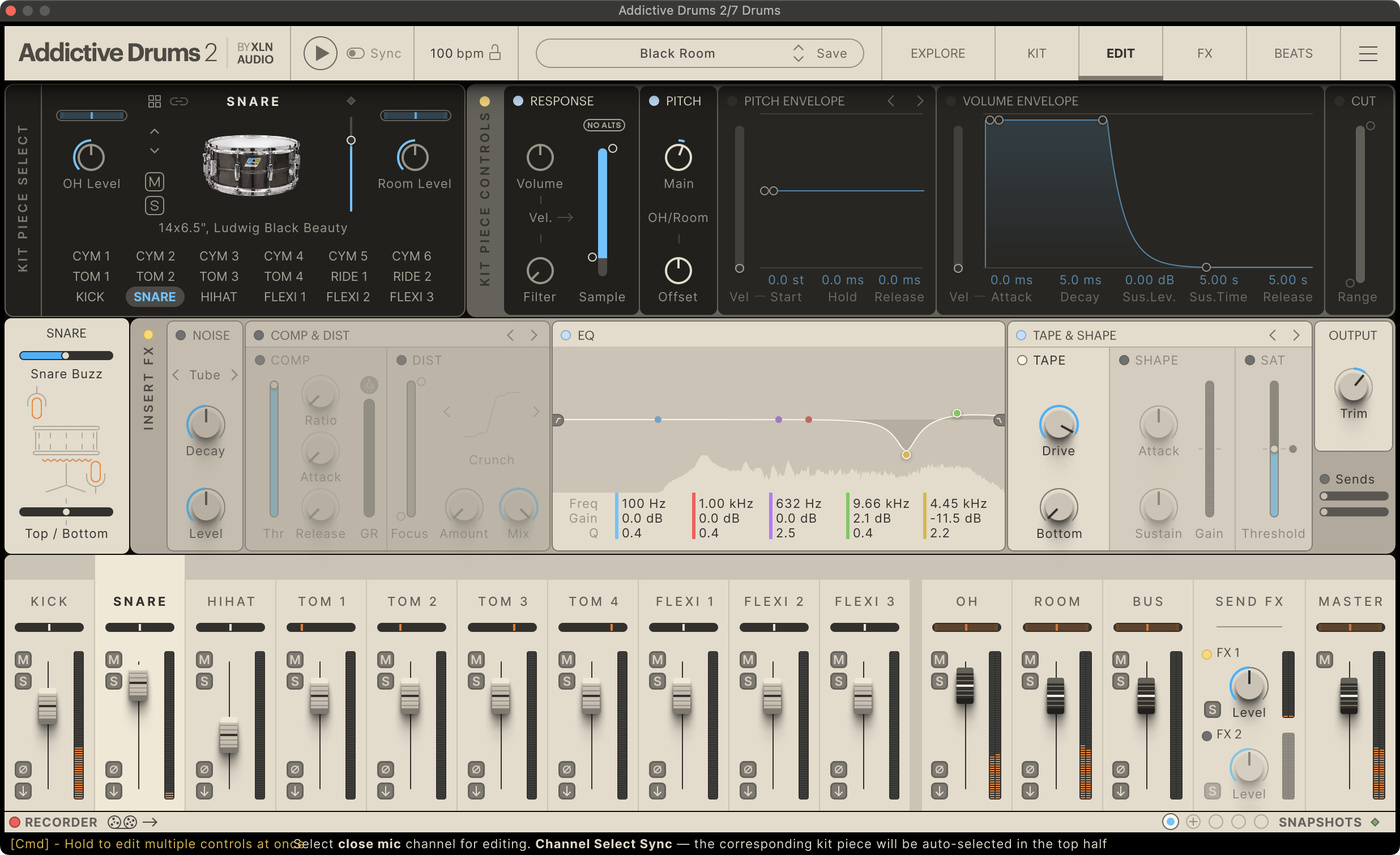Image resolution: width=1400 pixels, height=855 pixels.
Task: Enable the CUT section
Action: click(x=1339, y=101)
